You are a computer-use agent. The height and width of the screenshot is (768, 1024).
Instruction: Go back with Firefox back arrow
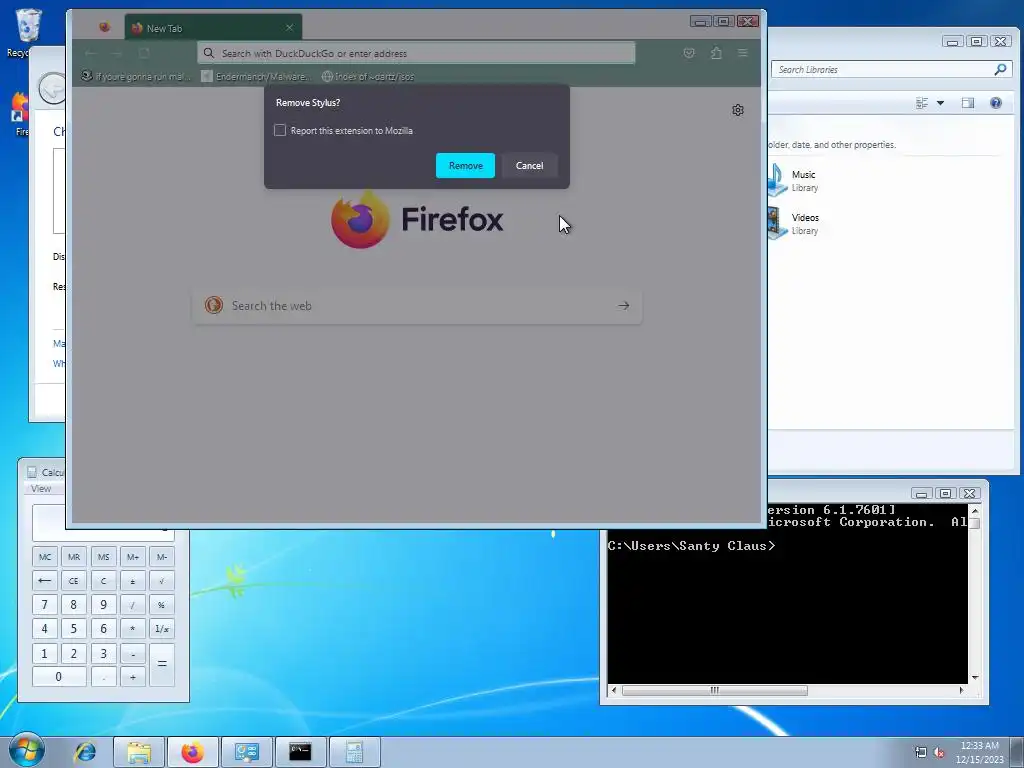click(x=91, y=53)
